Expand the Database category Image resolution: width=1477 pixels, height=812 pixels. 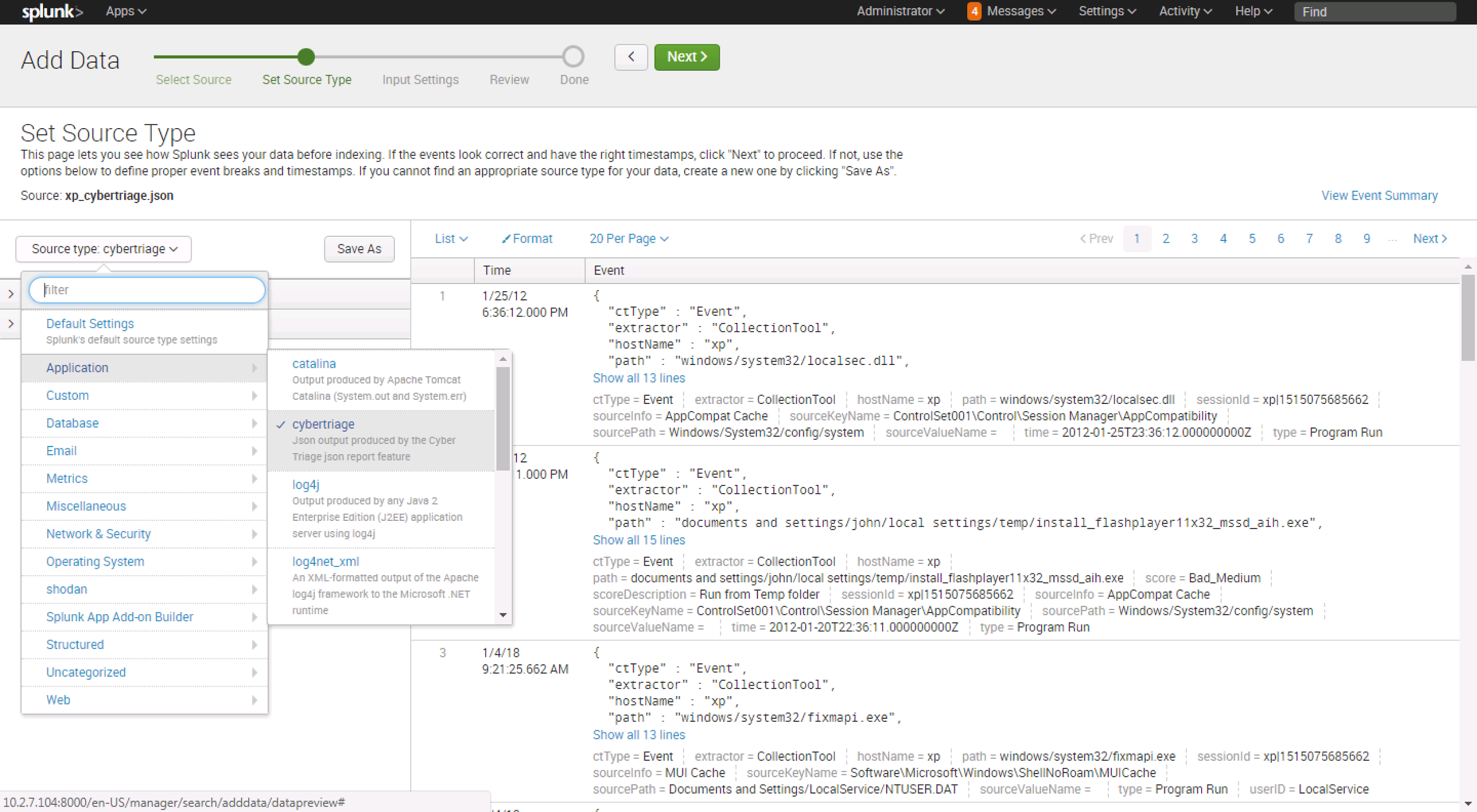click(x=144, y=423)
